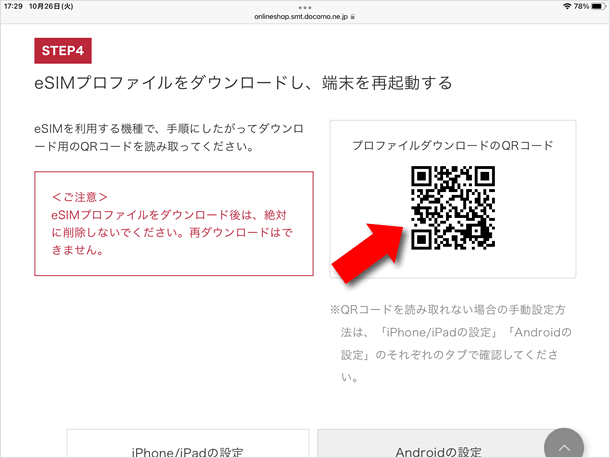Screen dimensions: 610x458
Task: Tap the ＜ご注意＞ warning title
Action: pyautogui.click(x=79, y=197)
